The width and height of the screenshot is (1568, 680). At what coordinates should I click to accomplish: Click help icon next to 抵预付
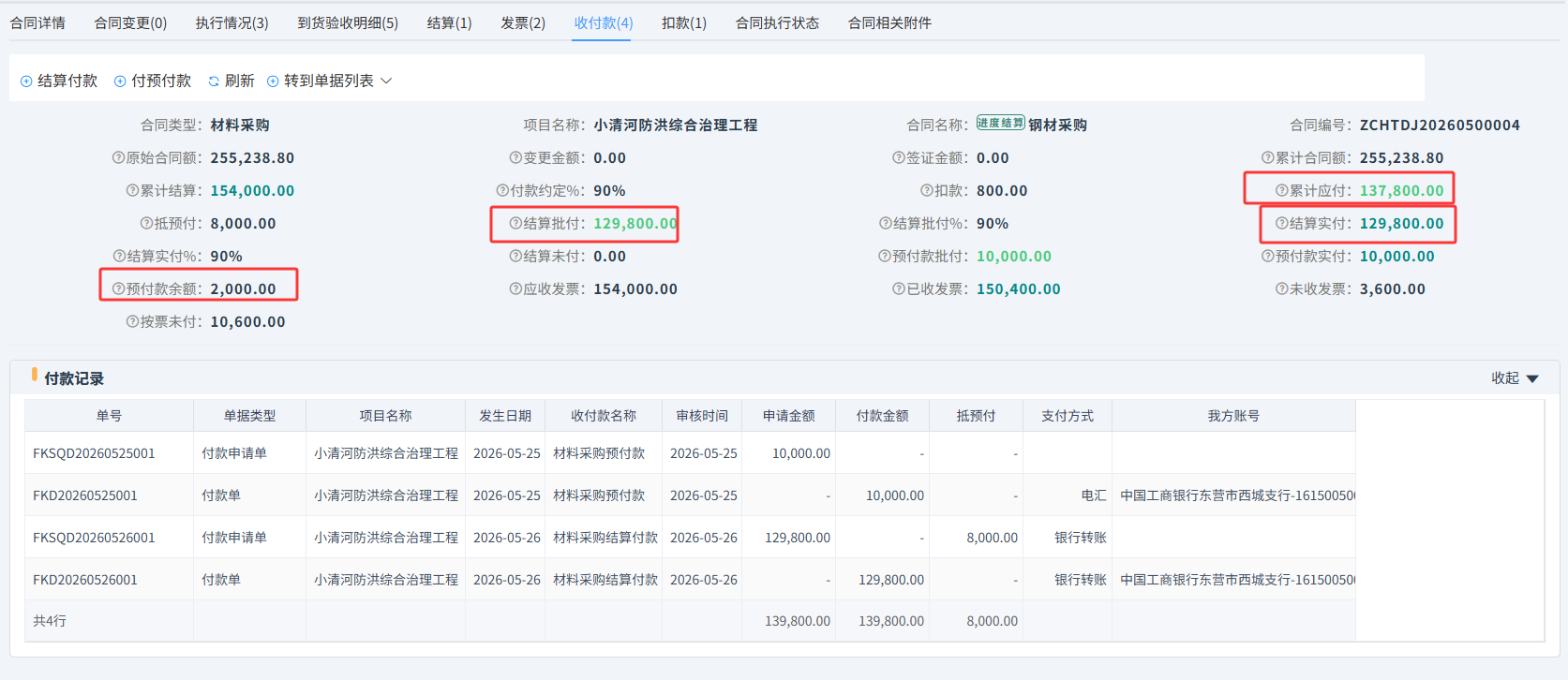coord(147,223)
